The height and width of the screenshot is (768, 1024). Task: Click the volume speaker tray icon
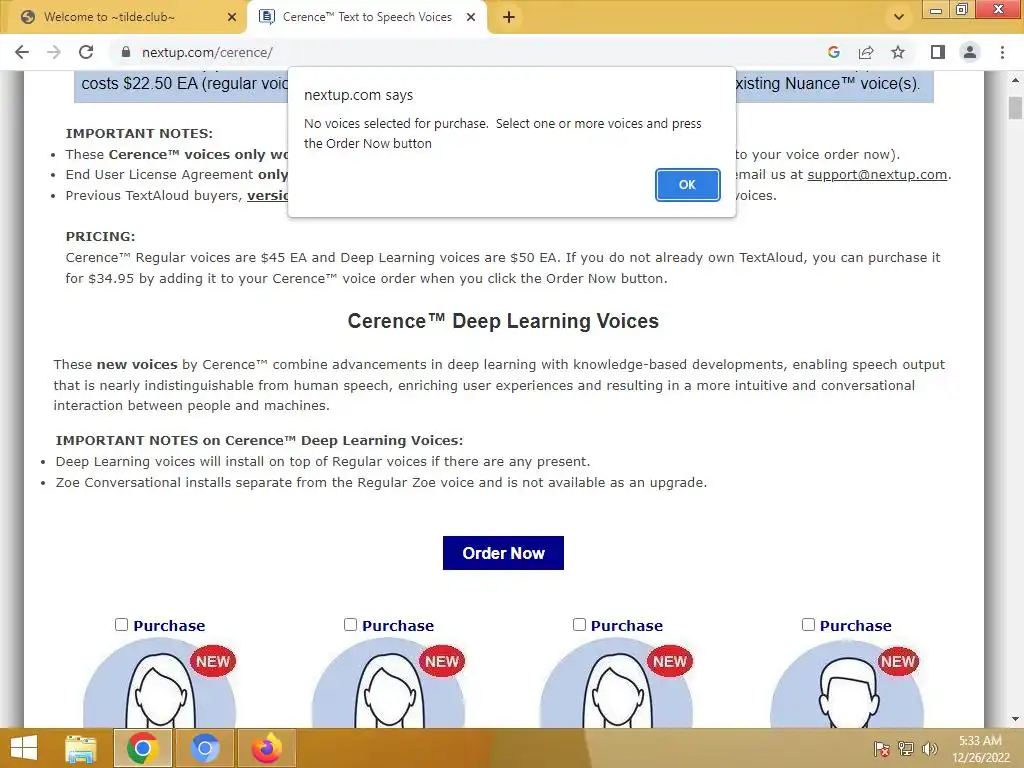pyautogui.click(x=929, y=748)
